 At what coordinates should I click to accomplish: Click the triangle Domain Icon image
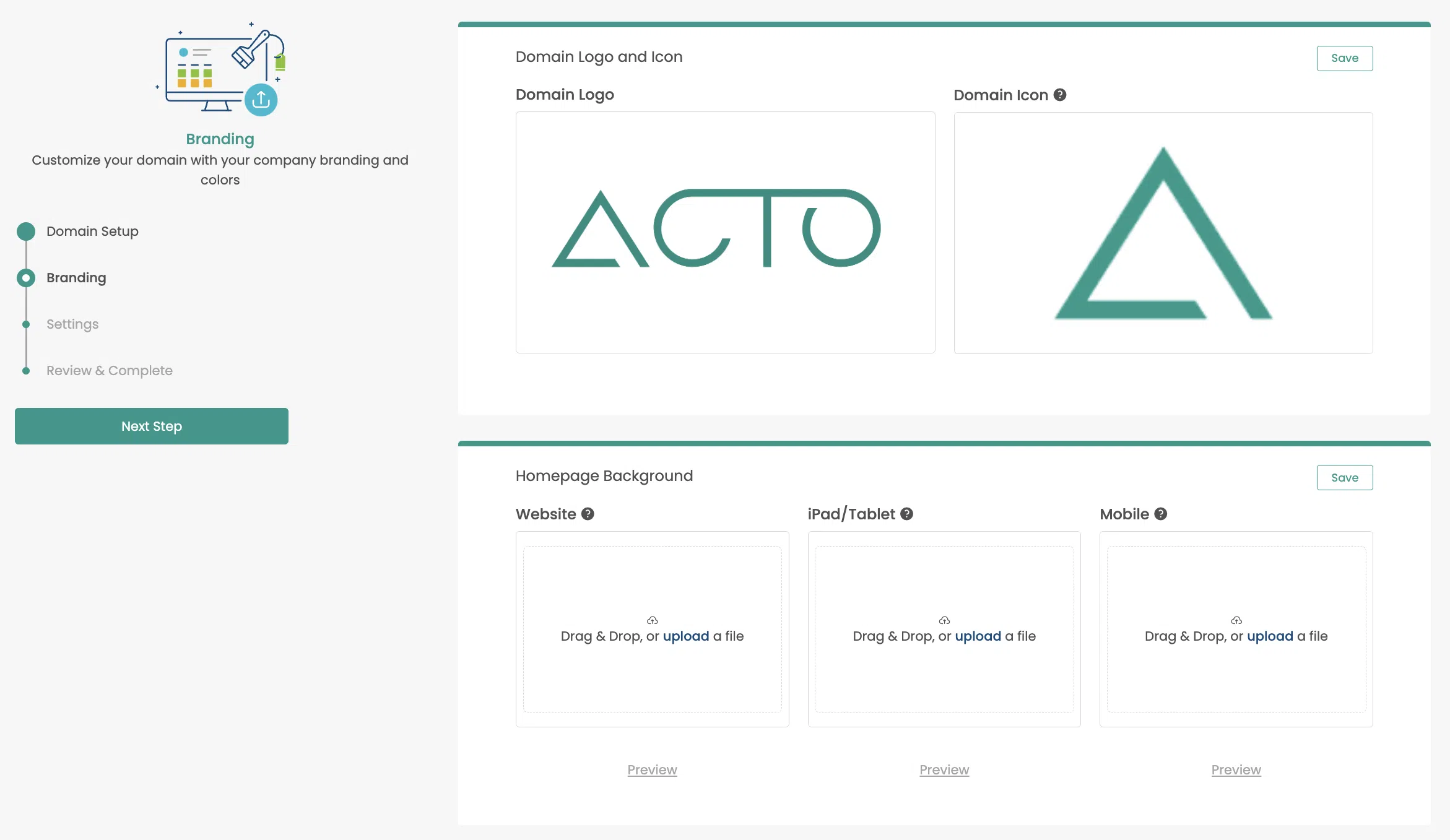(x=1163, y=233)
